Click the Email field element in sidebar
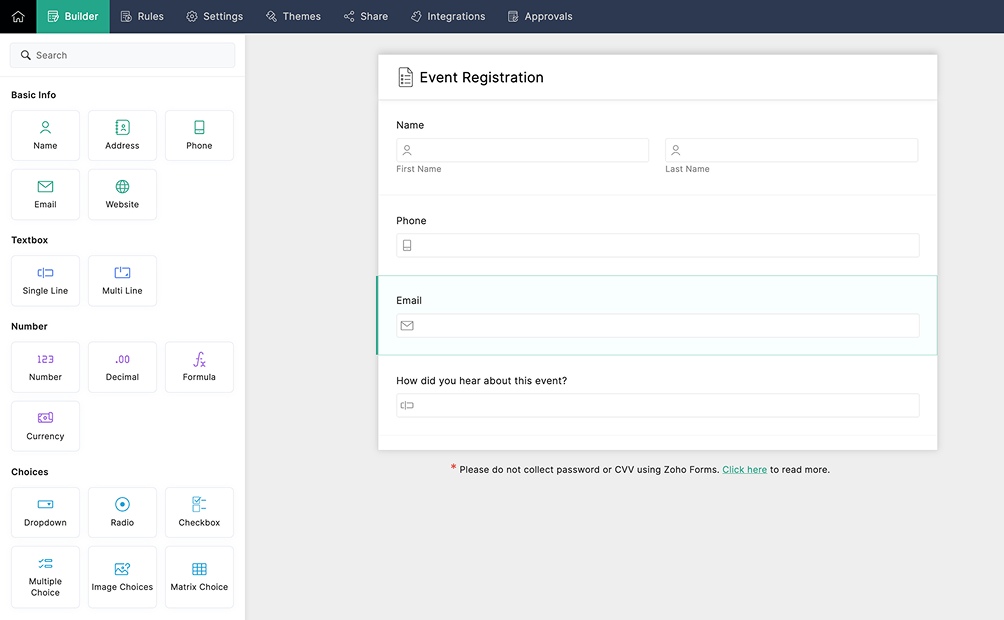Viewport: 1004px width, 620px height. [45, 194]
